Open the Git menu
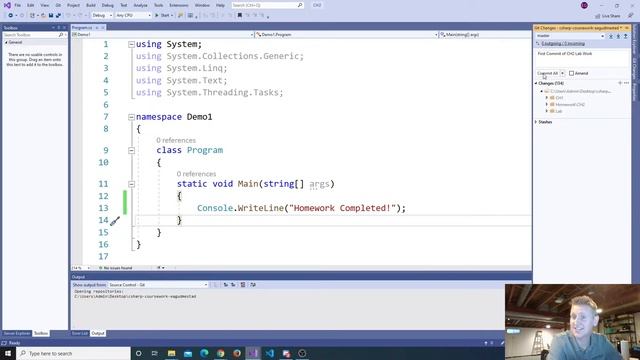The height and width of the screenshot is (360, 640). point(58,5)
